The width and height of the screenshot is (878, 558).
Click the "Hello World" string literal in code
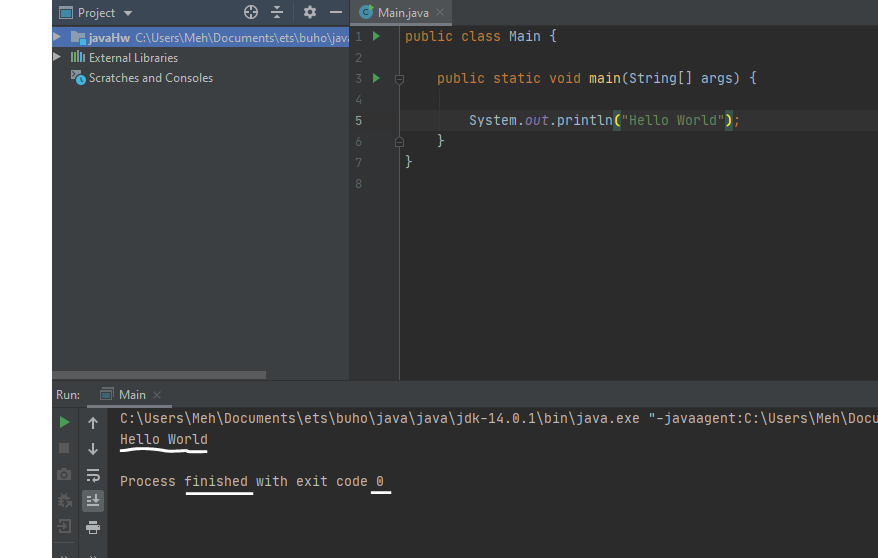[x=672, y=120]
